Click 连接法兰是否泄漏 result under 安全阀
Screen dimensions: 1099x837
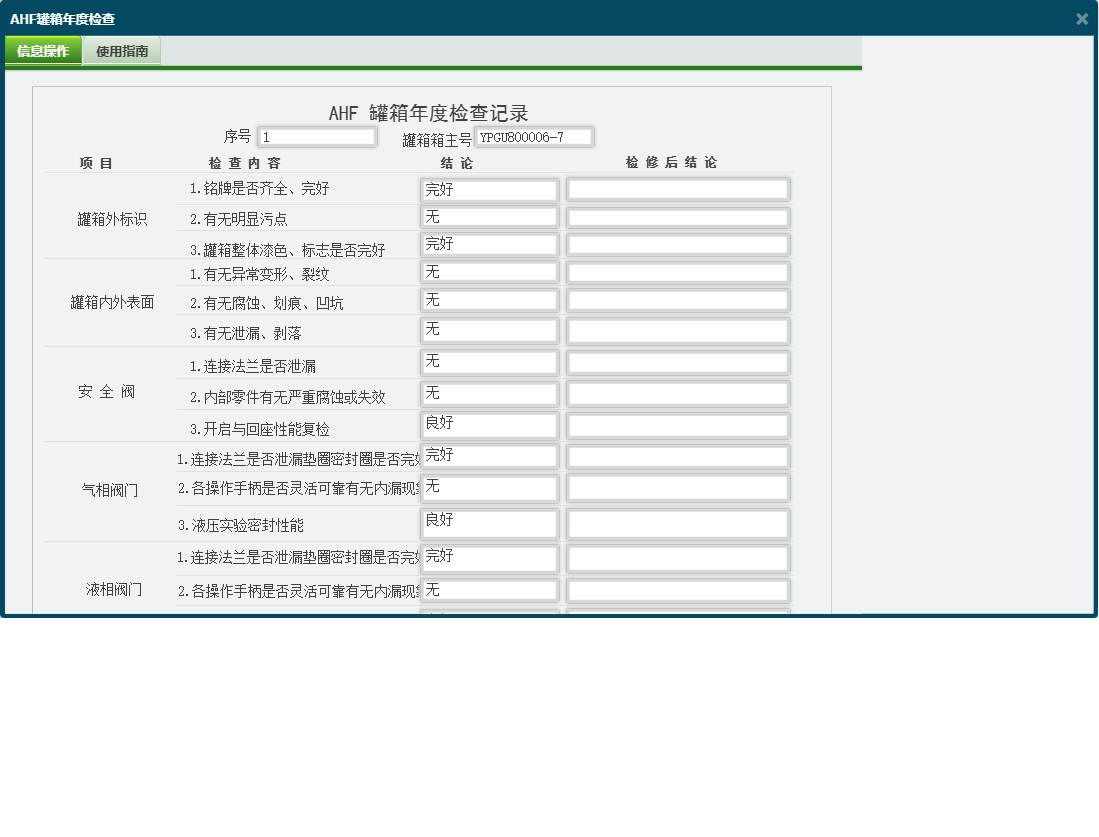click(x=489, y=362)
